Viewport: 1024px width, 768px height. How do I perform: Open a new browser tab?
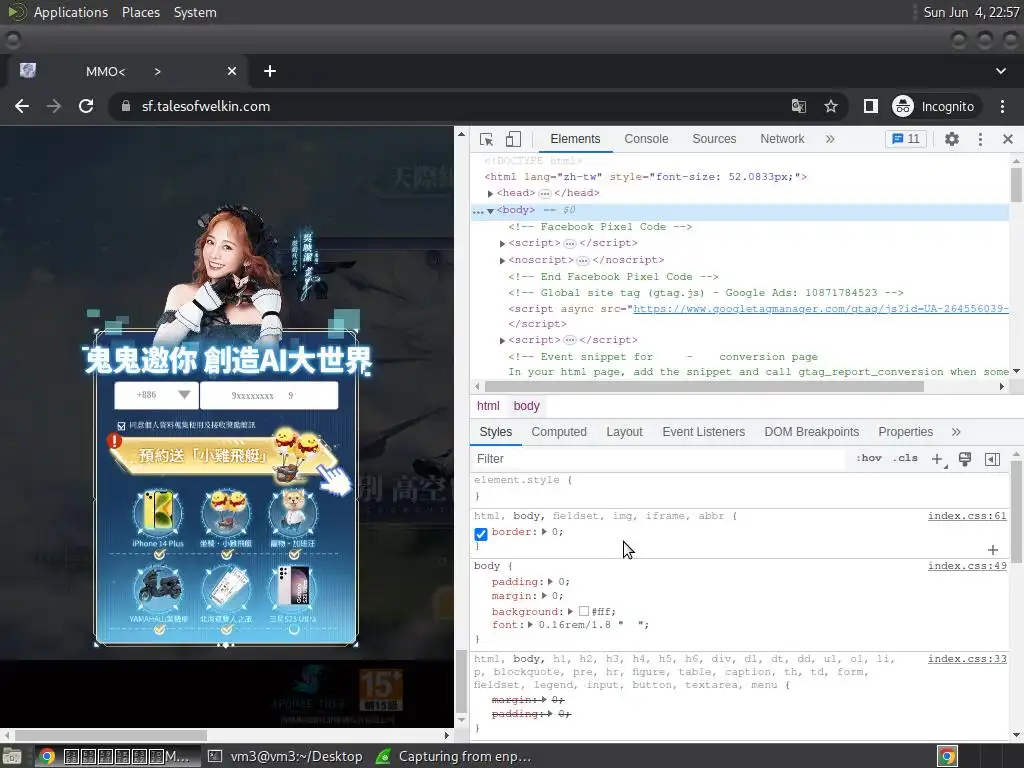(x=270, y=71)
